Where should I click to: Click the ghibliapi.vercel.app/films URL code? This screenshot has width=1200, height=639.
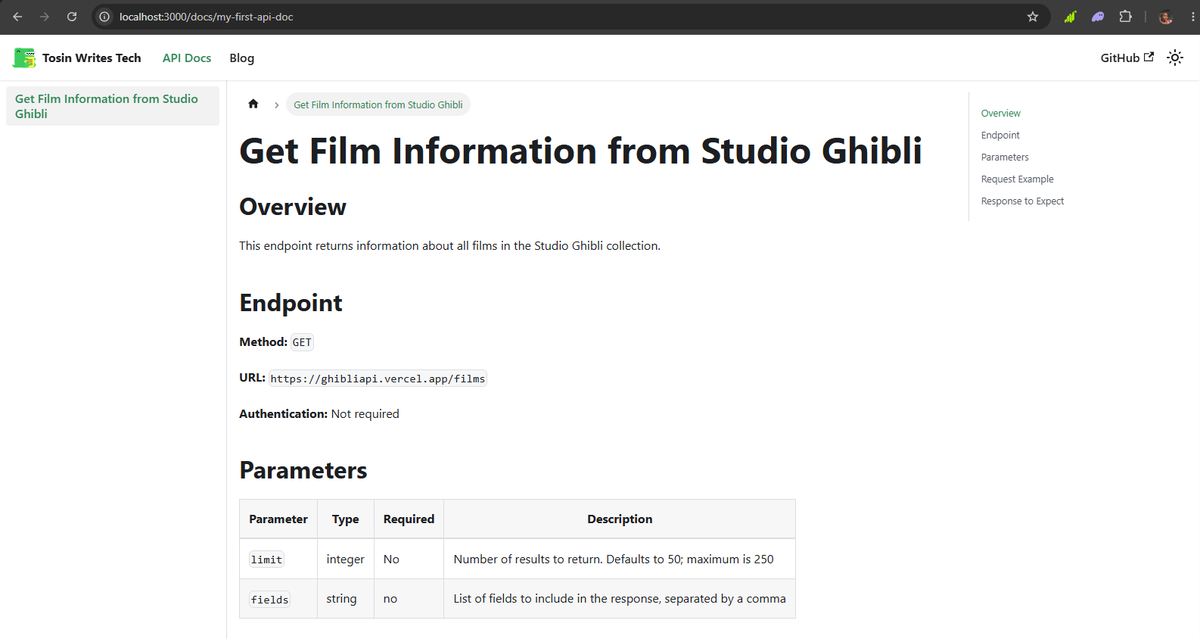coord(378,379)
